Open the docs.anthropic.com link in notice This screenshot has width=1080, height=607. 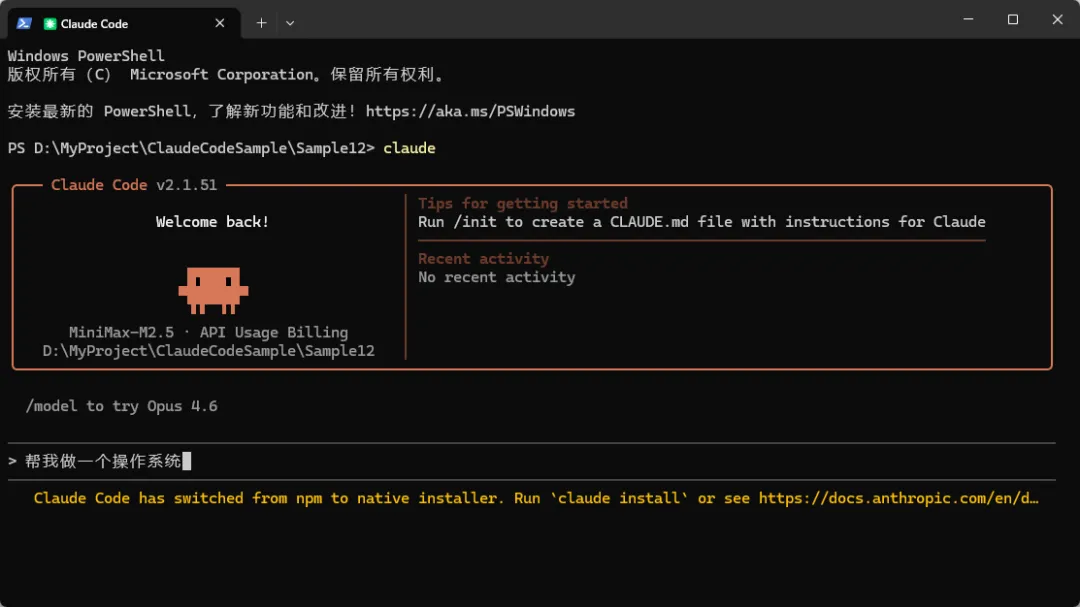[x=898, y=498]
